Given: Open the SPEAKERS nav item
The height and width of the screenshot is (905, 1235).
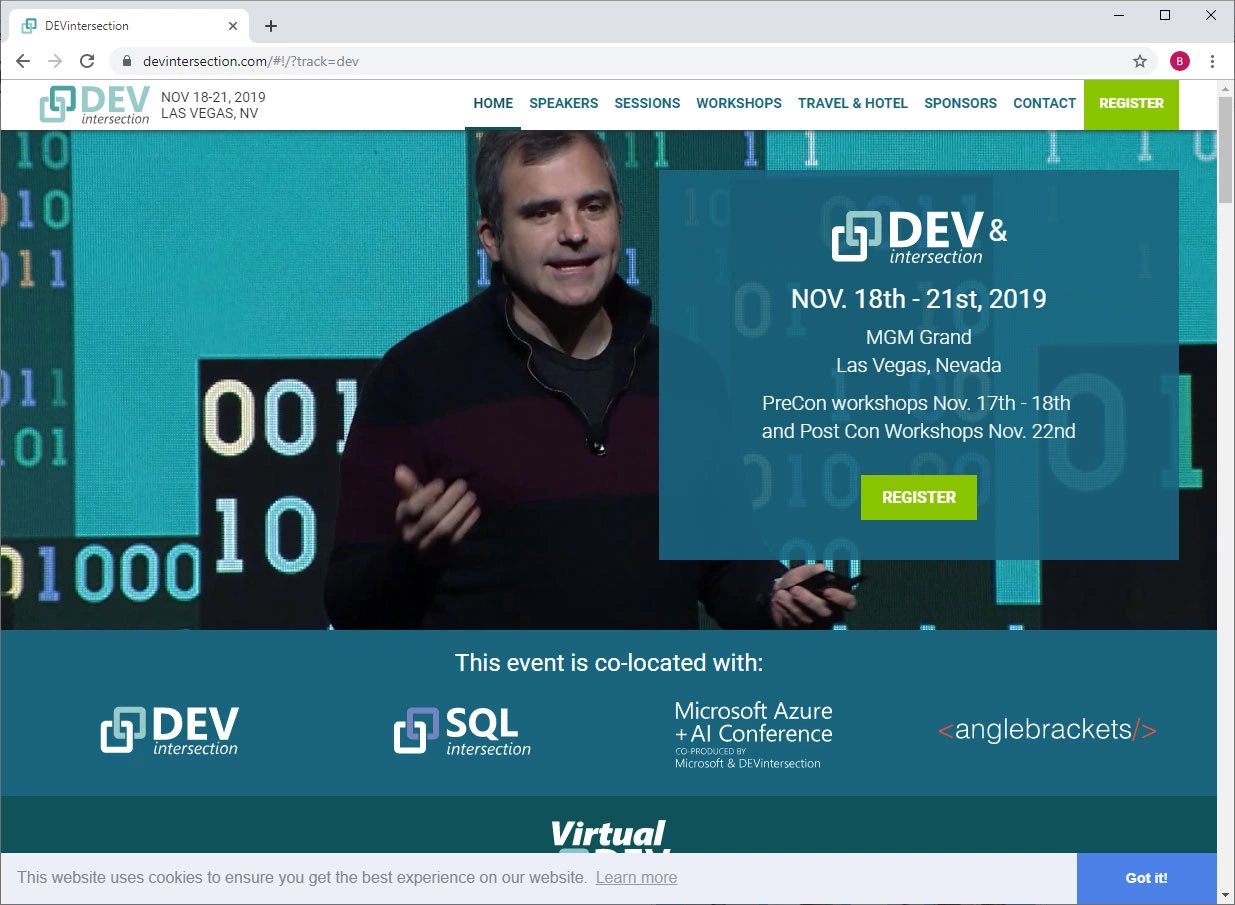Looking at the screenshot, I should coord(564,103).
